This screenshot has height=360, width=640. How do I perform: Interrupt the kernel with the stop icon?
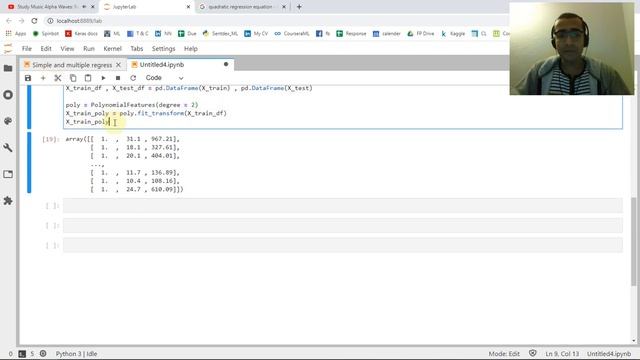[x=118, y=78]
